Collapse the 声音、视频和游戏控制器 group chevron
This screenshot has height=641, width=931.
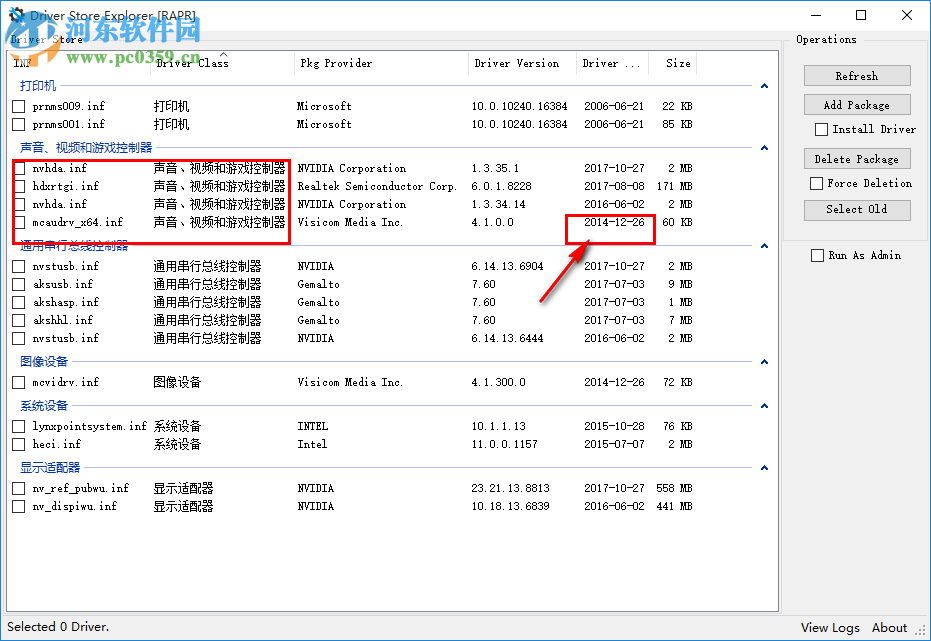tap(764, 148)
